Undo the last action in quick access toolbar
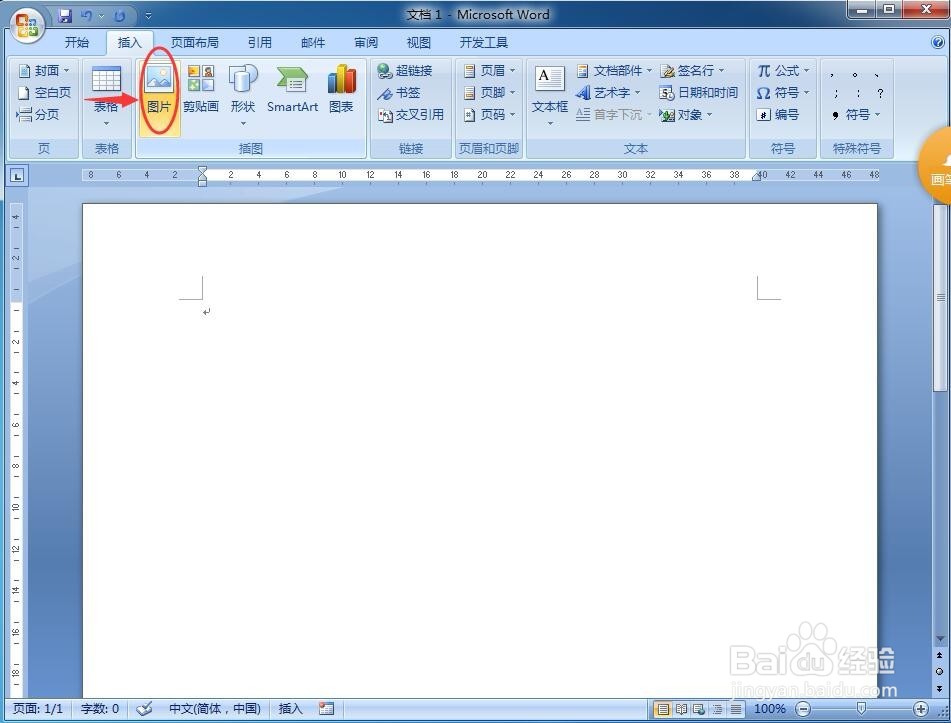This screenshot has height=723, width=951. (87, 16)
